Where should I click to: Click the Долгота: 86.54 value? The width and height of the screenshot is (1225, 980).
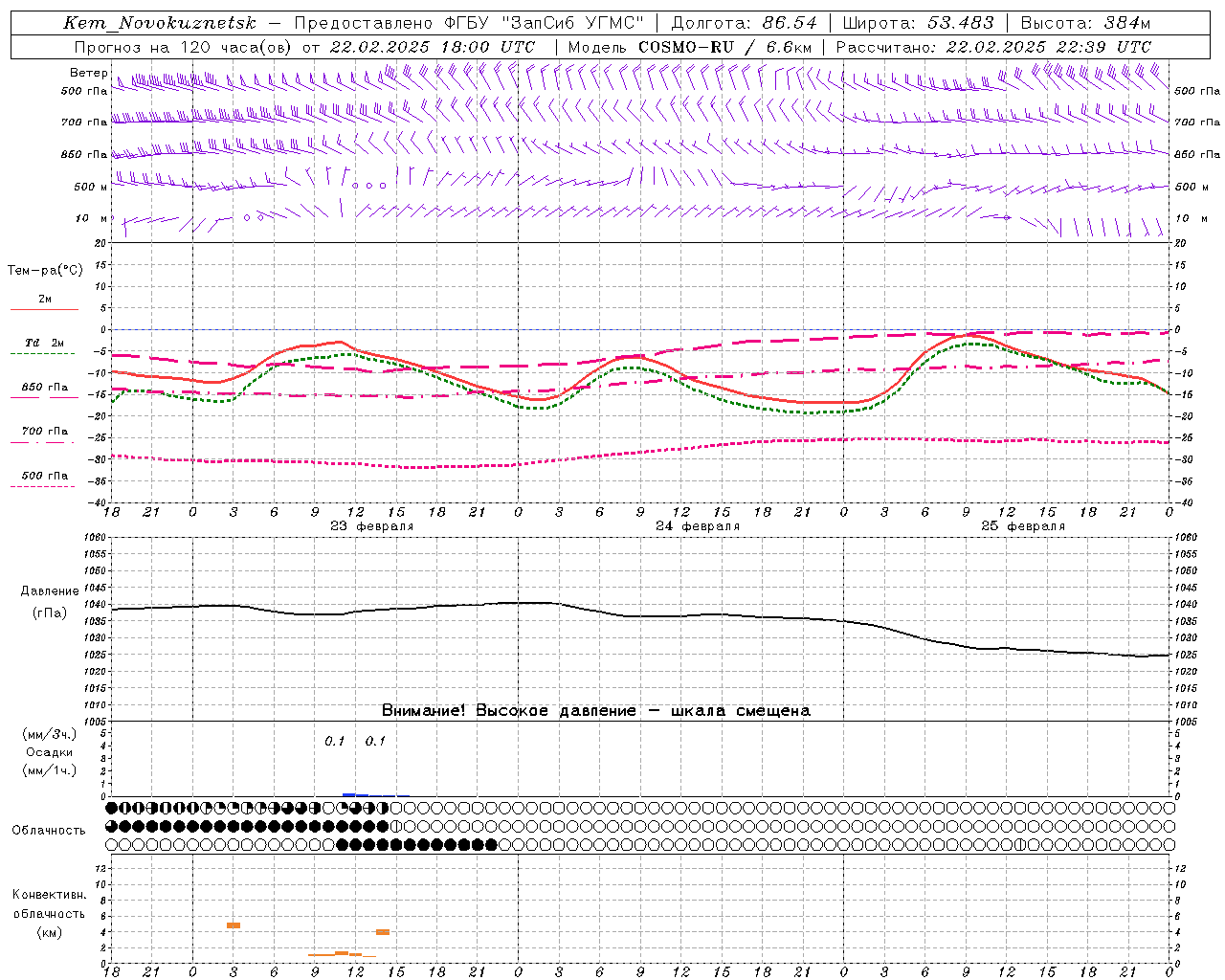[744, 23]
